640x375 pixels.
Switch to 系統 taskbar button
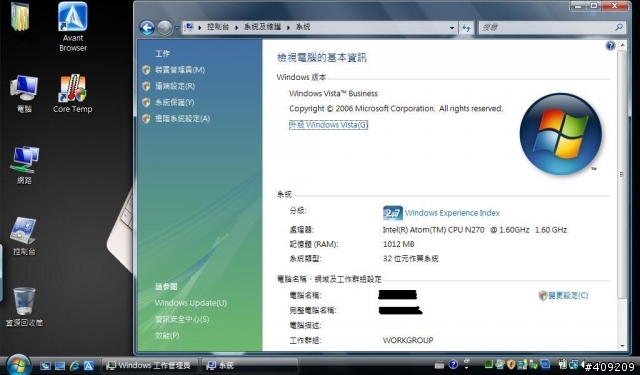[x=250, y=365]
